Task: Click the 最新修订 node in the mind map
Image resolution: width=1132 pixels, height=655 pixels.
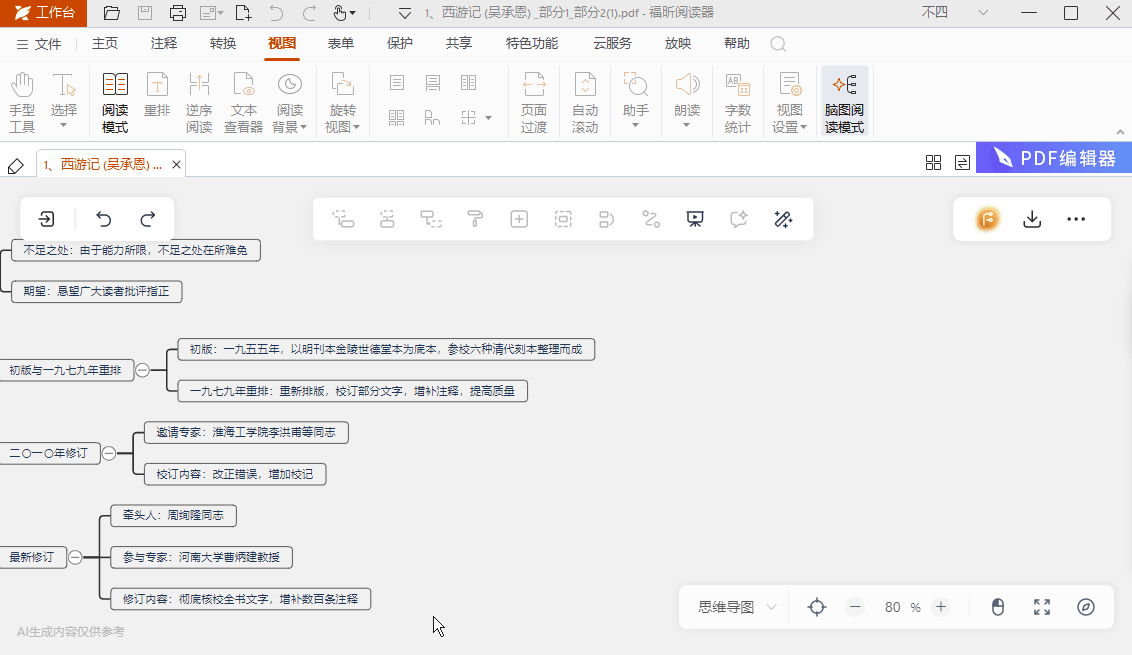Action: (32, 557)
